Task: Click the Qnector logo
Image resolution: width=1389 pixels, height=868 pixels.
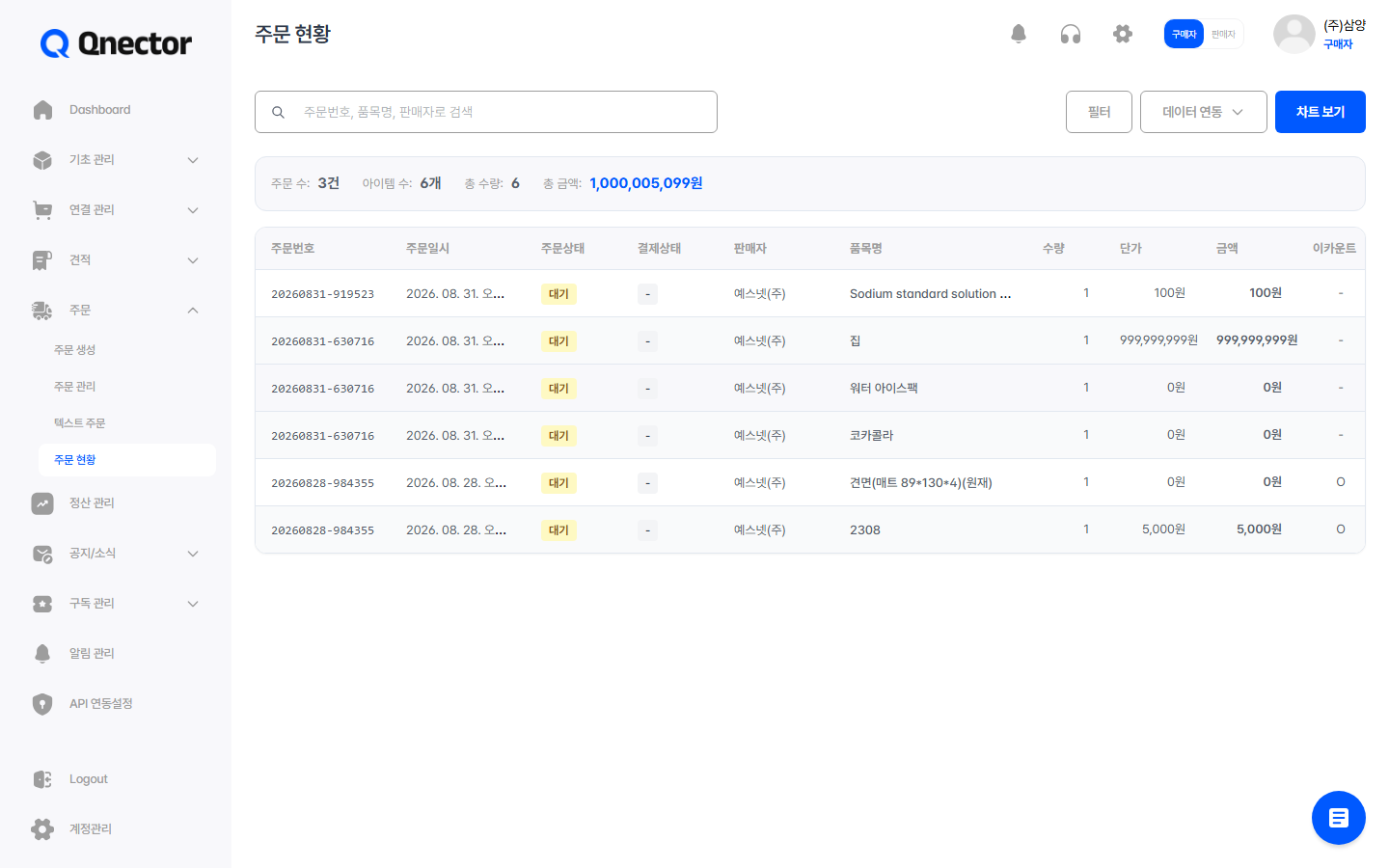Action: pos(116,43)
